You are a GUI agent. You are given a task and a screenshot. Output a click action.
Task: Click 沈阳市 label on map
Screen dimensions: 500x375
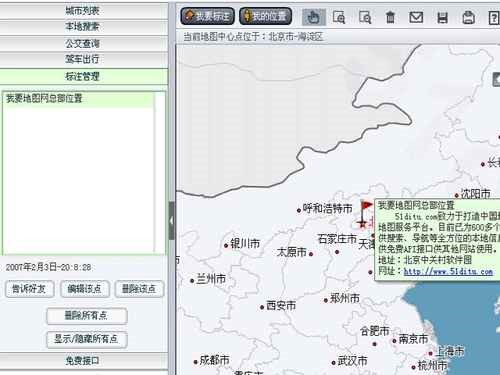pyautogui.click(x=476, y=193)
